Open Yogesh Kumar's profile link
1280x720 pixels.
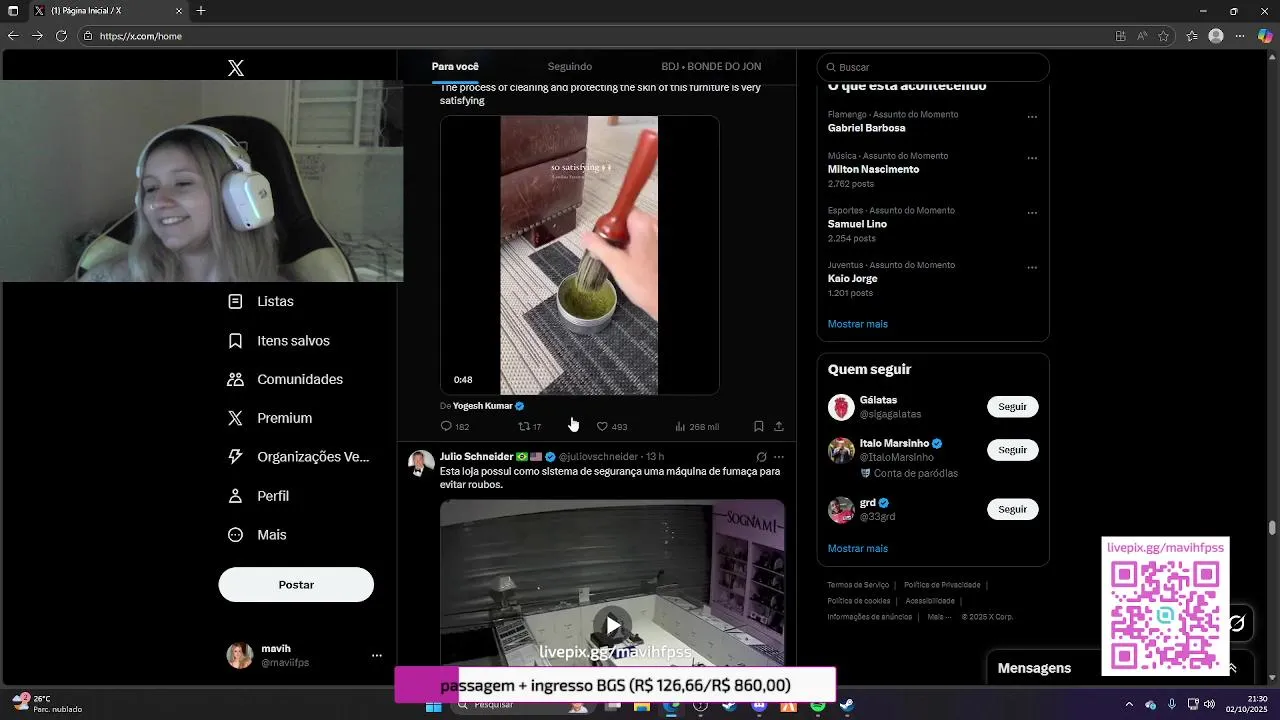coord(483,406)
